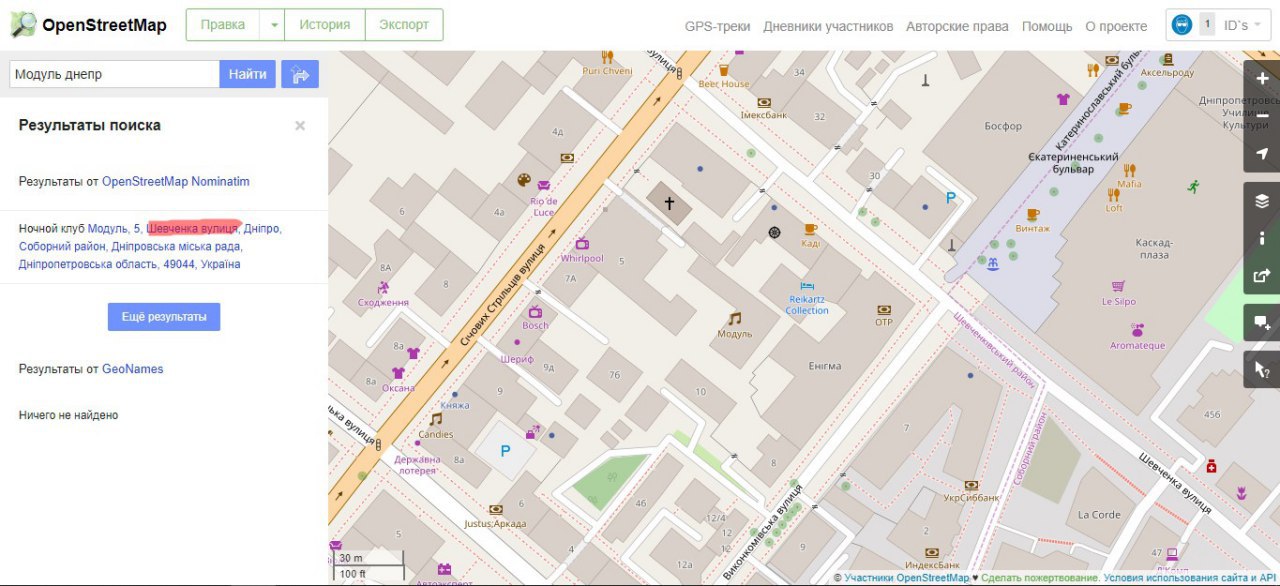
Task: Click Условия использования сайта и API link
Action: tap(1189, 578)
